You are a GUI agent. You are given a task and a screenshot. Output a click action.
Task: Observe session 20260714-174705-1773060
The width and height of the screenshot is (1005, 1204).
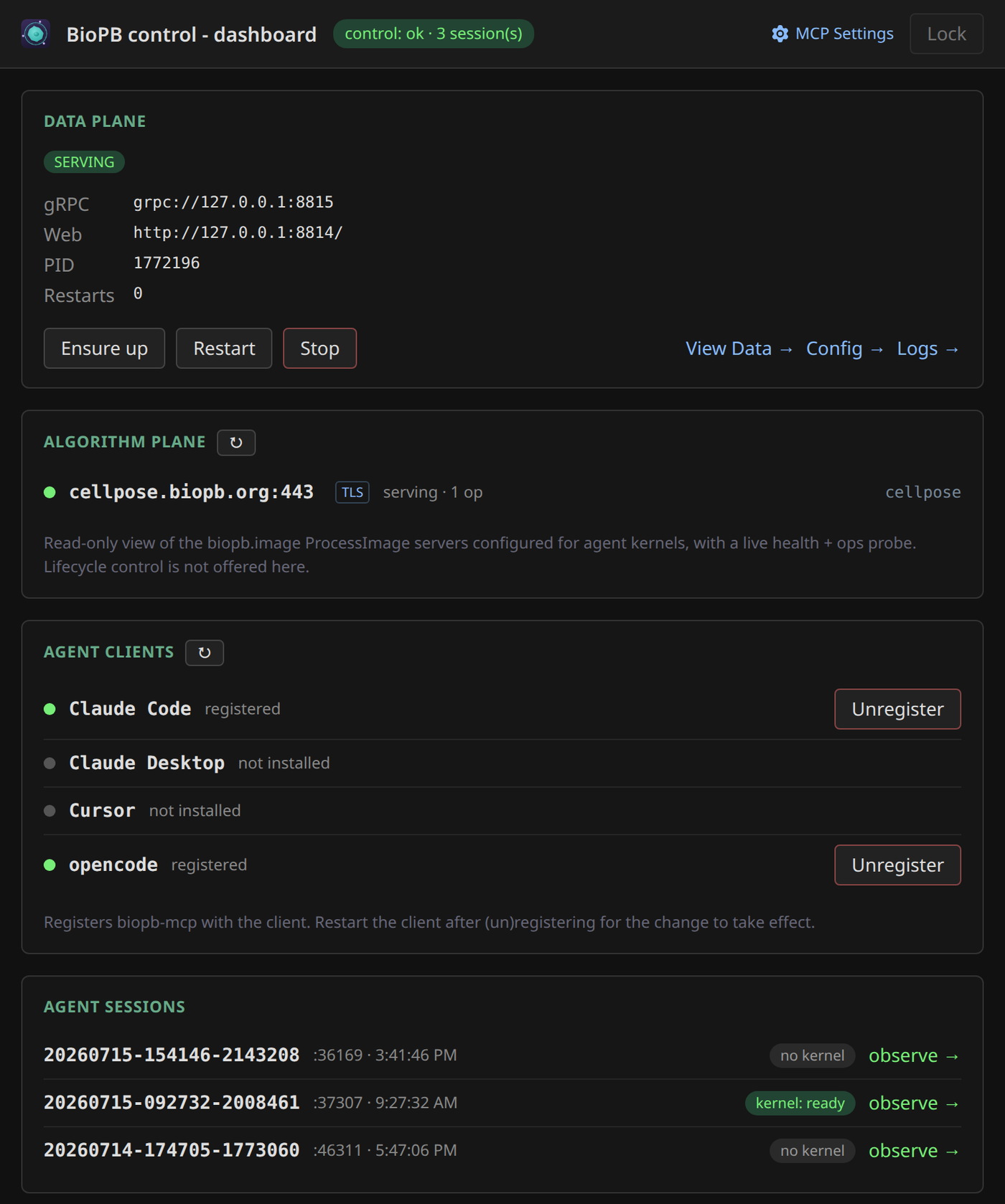[914, 1151]
